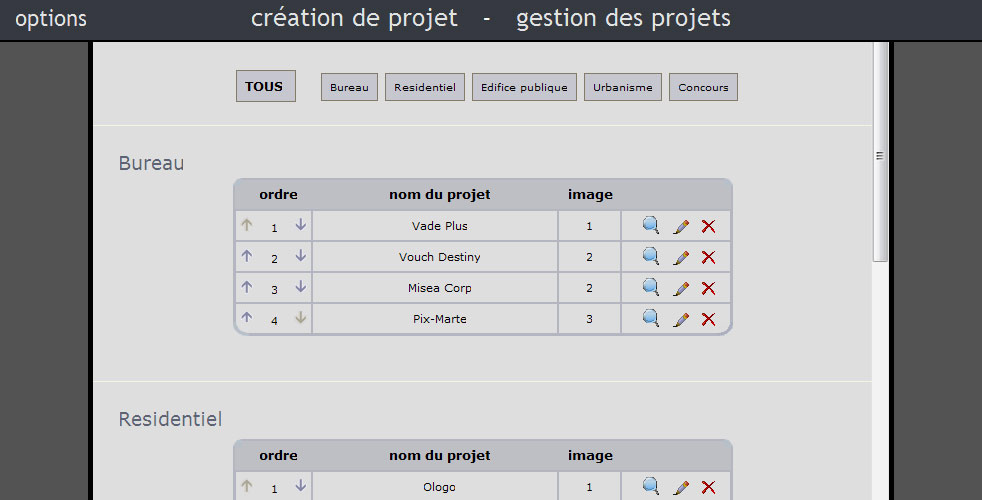
Task: Go to création de projet
Action: tap(354, 18)
